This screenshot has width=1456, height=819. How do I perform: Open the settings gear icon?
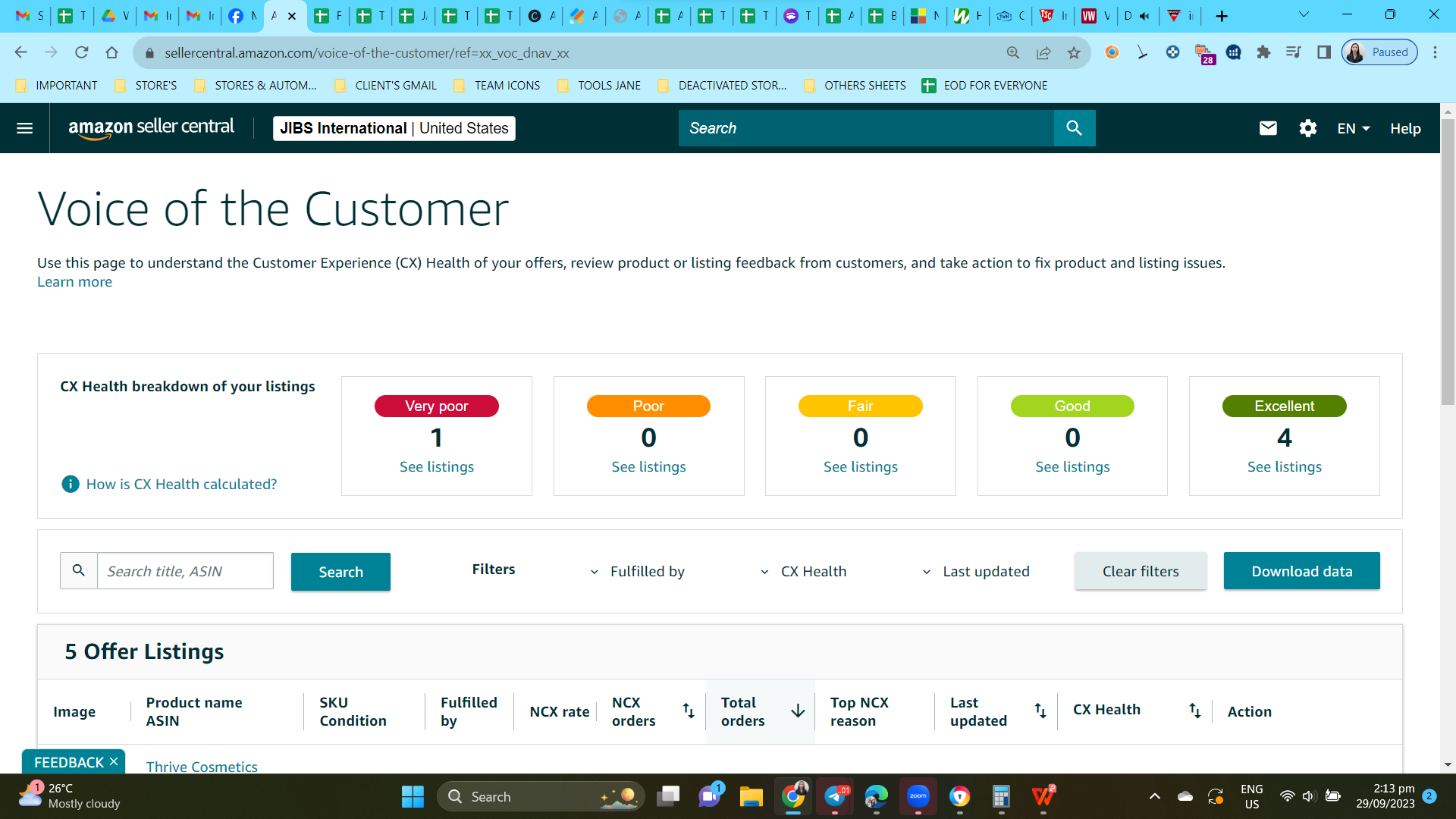[x=1307, y=128]
